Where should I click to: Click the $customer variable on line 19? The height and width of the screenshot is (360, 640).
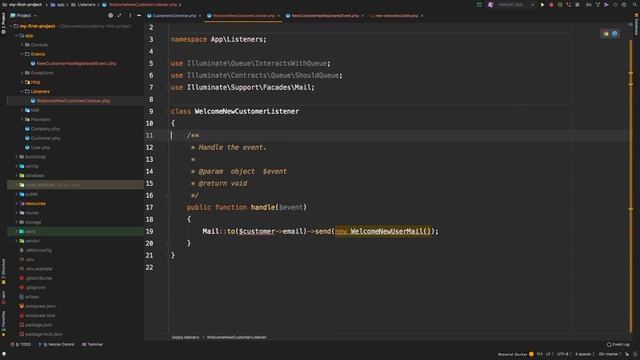pyautogui.click(x=257, y=231)
